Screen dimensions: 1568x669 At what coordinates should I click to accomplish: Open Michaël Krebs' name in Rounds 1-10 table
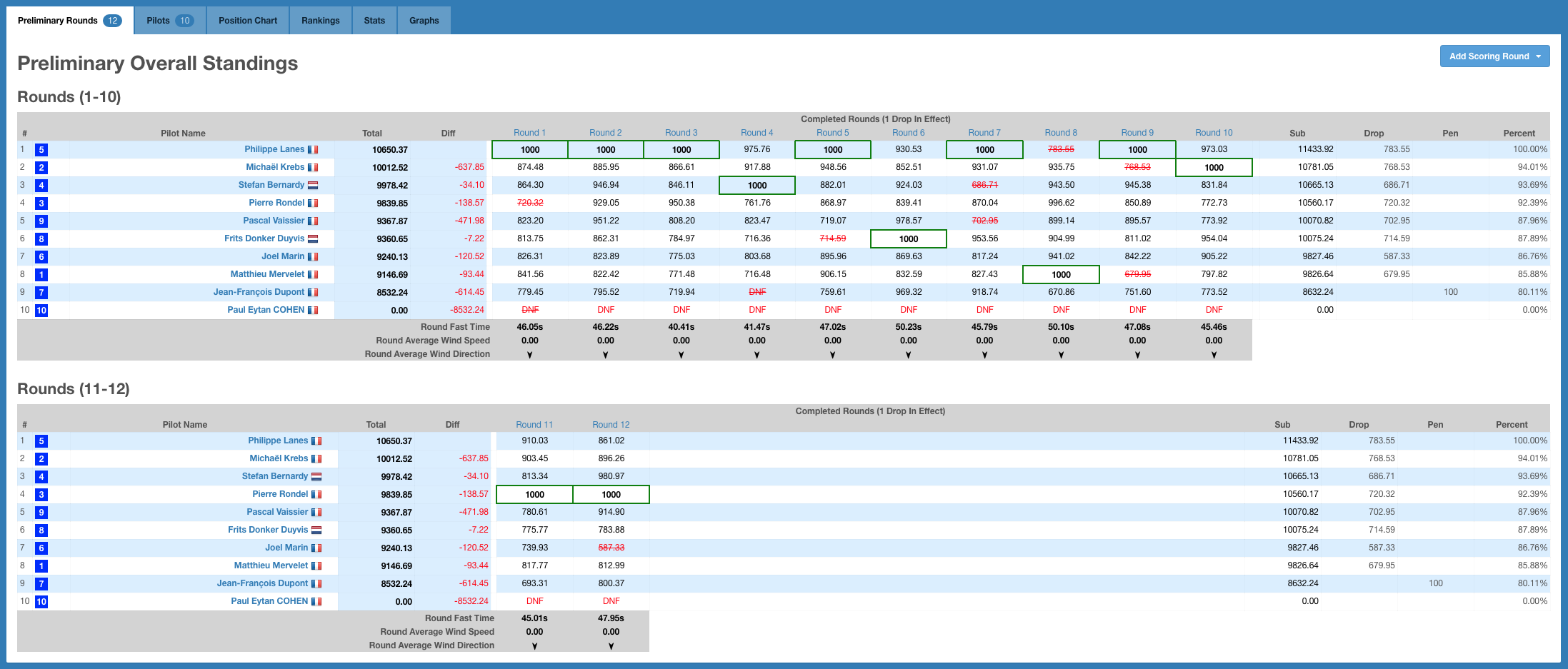[x=275, y=167]
